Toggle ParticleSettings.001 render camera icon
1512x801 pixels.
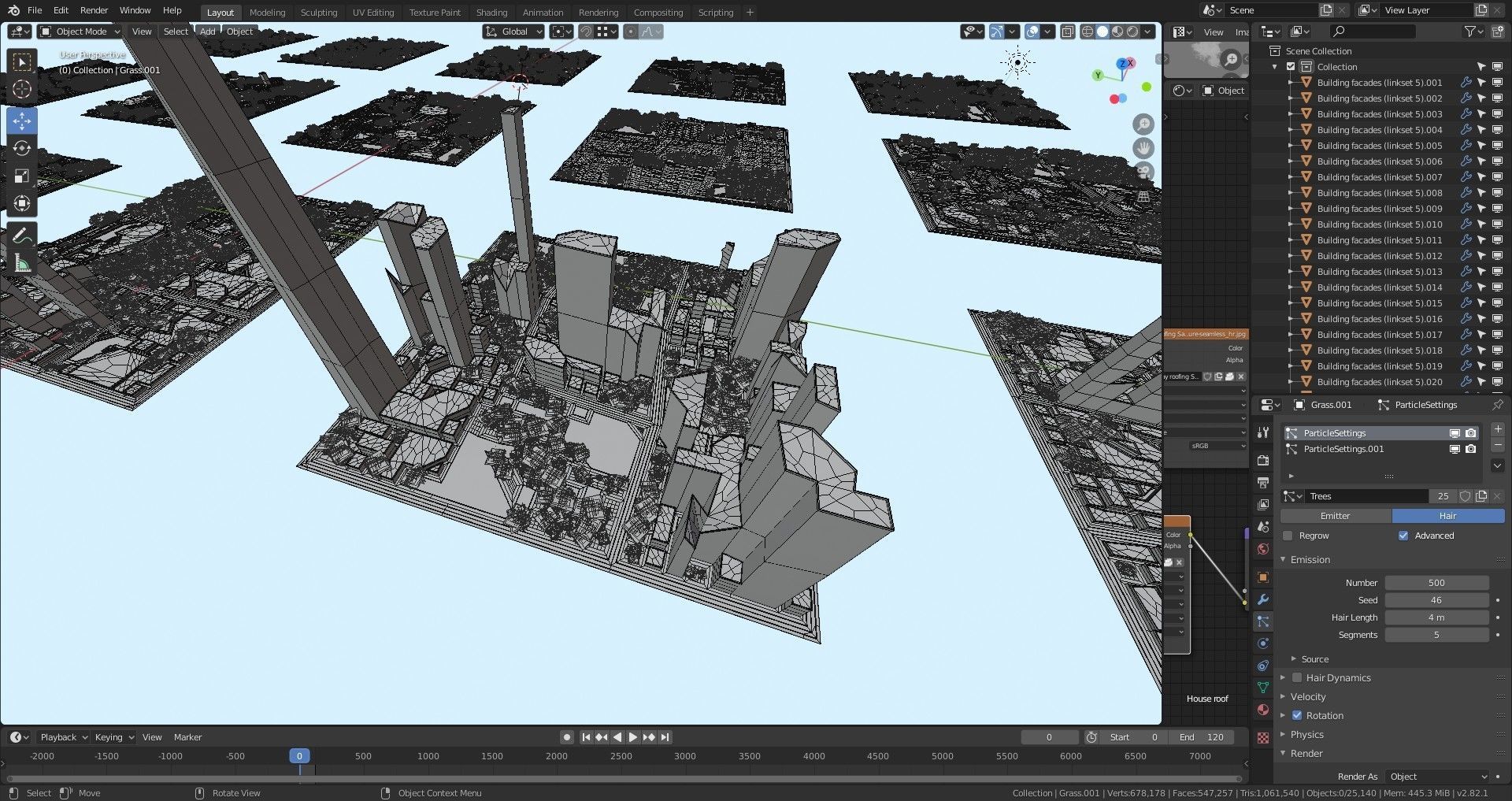[1470, 449]
